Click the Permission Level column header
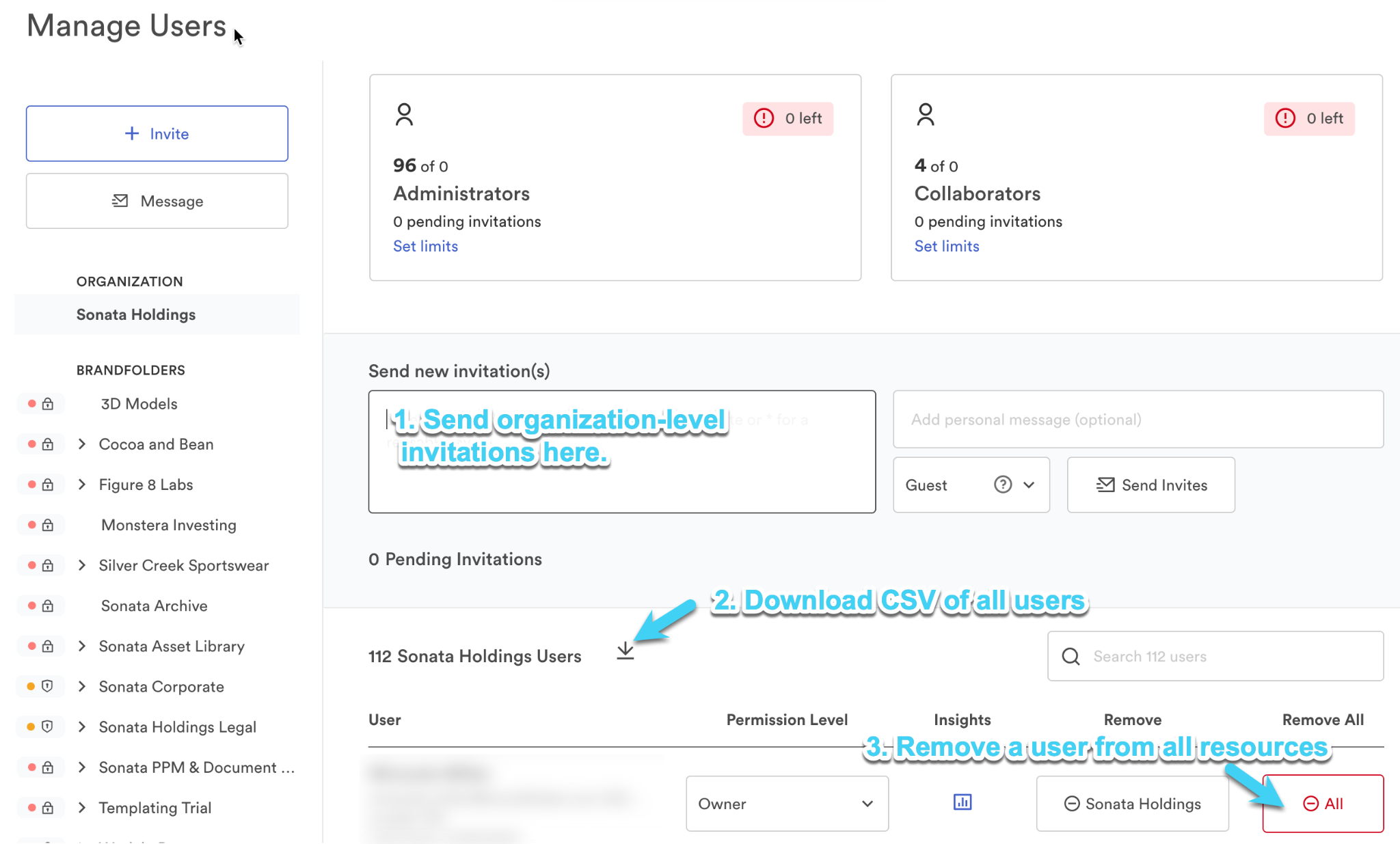1400x844 pixels. [787, 720]
